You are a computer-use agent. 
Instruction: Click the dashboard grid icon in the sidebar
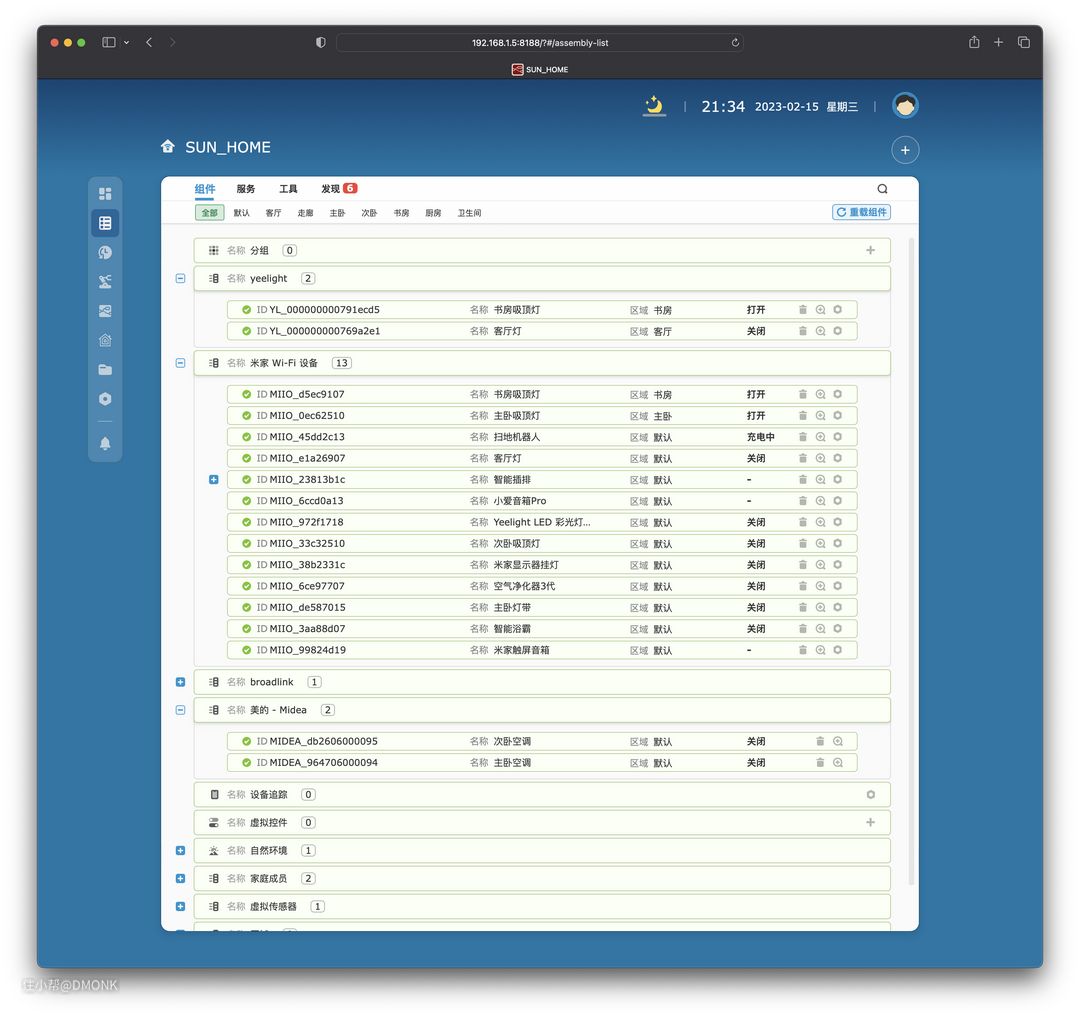tap(105, 194)
